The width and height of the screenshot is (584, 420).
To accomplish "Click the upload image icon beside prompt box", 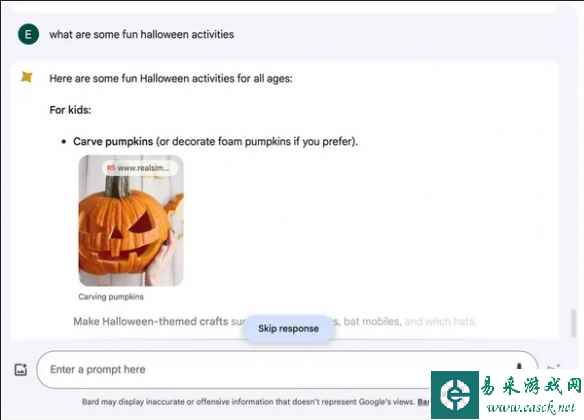I will click(20, 370).
